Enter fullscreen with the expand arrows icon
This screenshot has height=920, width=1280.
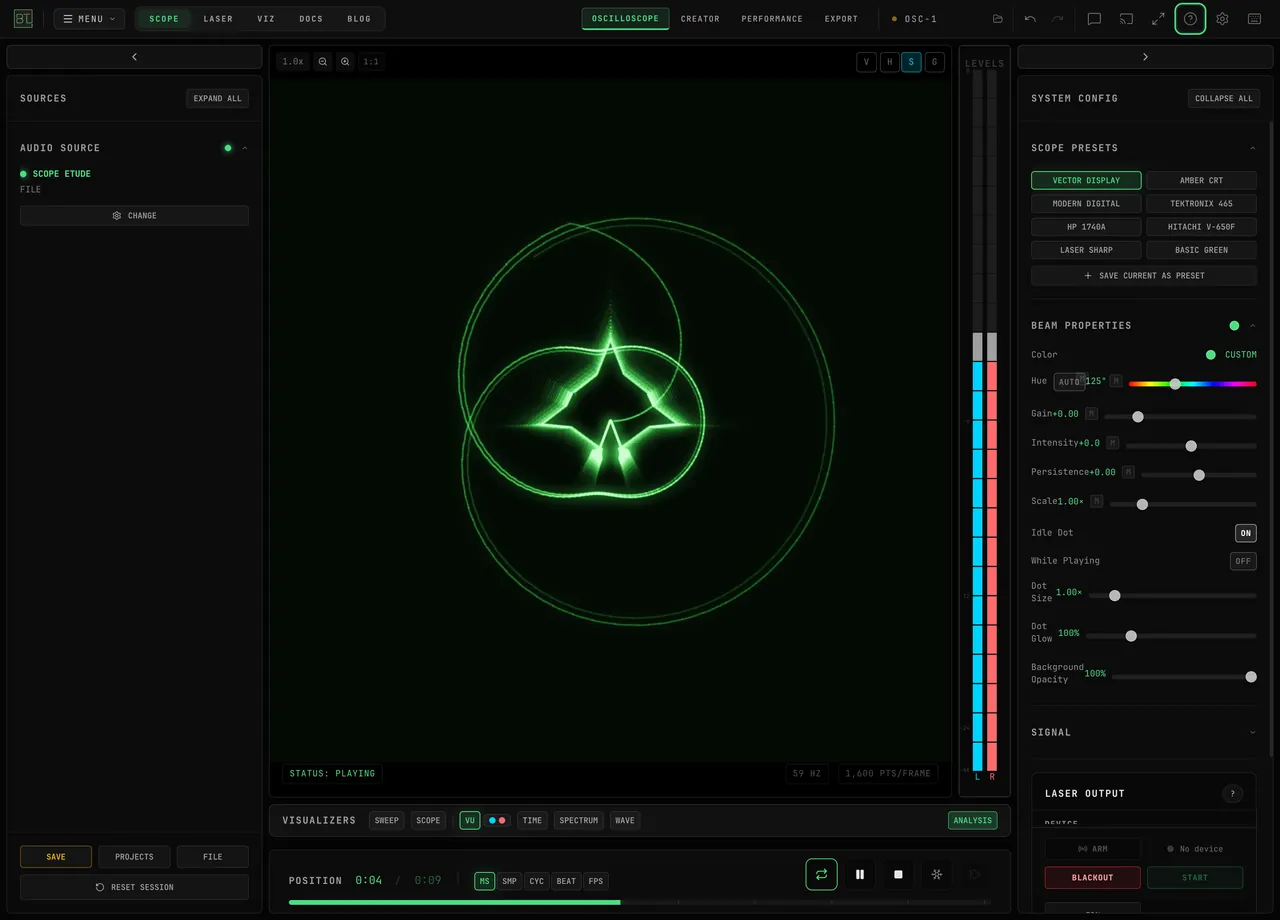point(1158,19)
